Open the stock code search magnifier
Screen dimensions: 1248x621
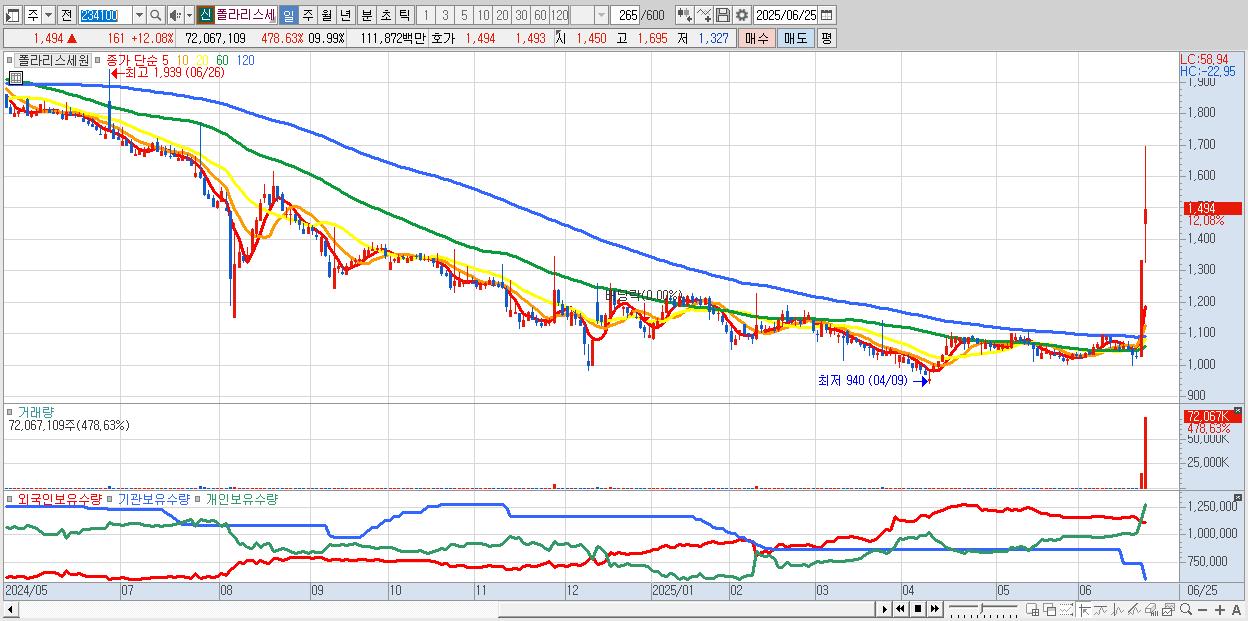click(155, 15)
